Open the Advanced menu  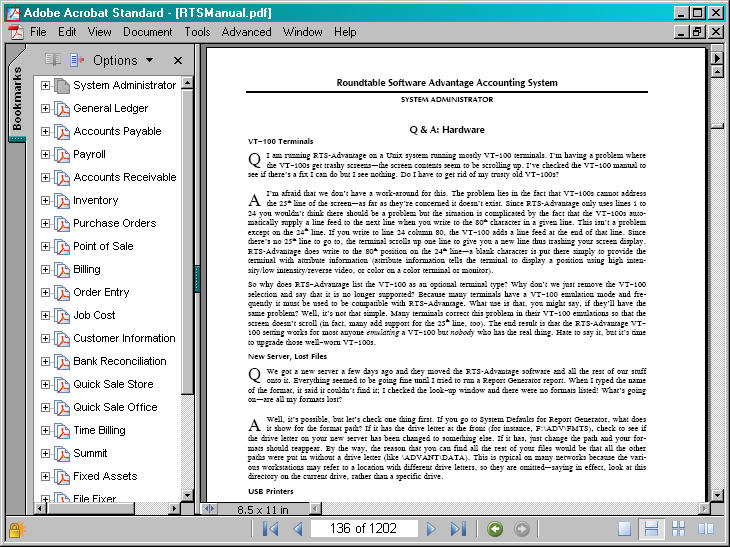tap(246, 32)
